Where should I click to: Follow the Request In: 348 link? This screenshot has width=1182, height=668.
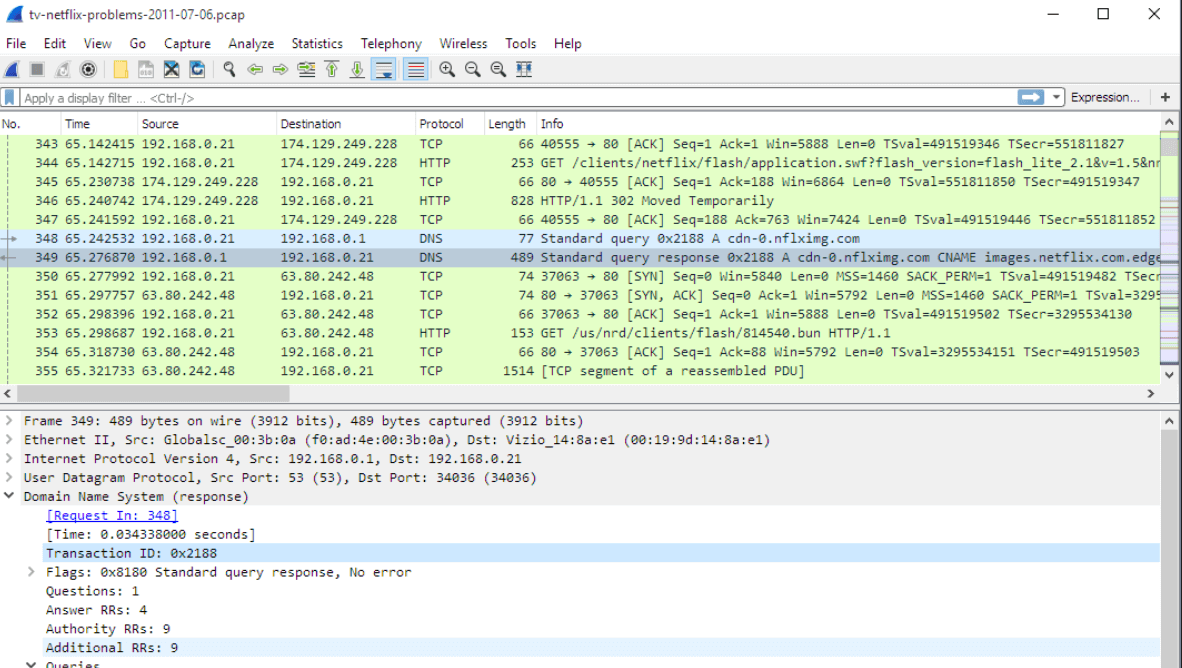pos(112,516)
